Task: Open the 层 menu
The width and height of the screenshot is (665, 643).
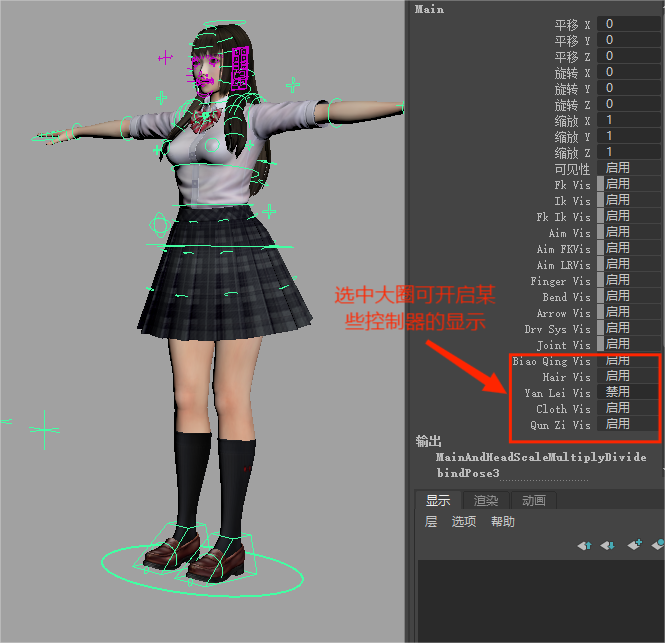Action: click(431, 522)
